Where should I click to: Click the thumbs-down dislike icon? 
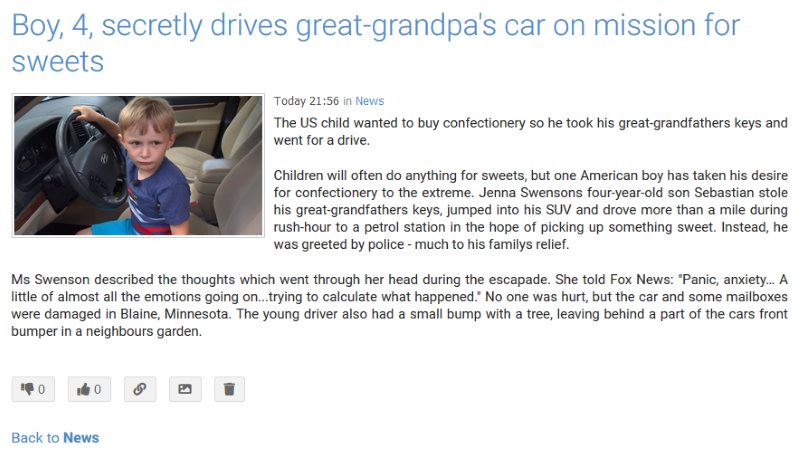[x=27, y=389]
